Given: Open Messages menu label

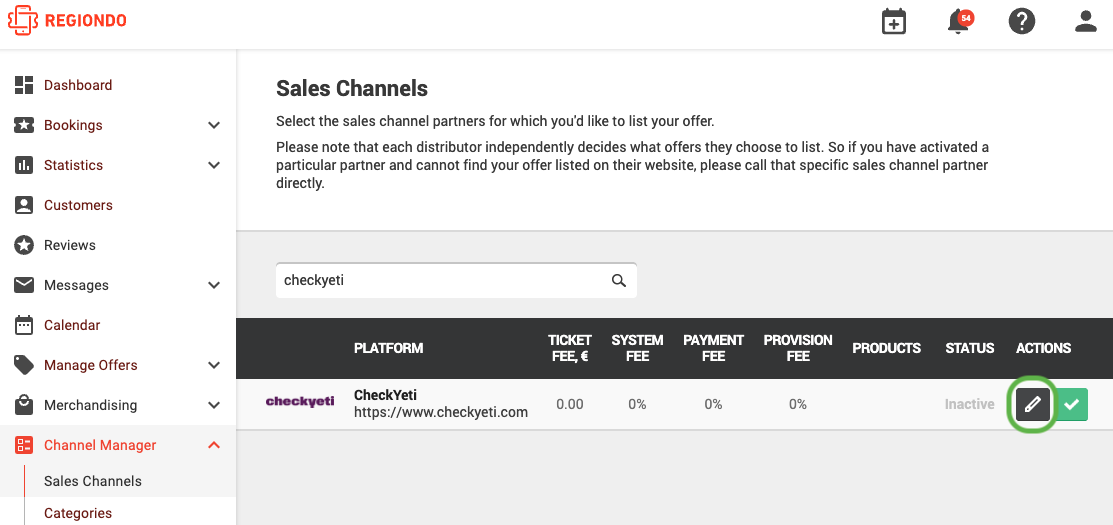Looking at the screenshot, I should pyautogui.click(x=77, y=285).
